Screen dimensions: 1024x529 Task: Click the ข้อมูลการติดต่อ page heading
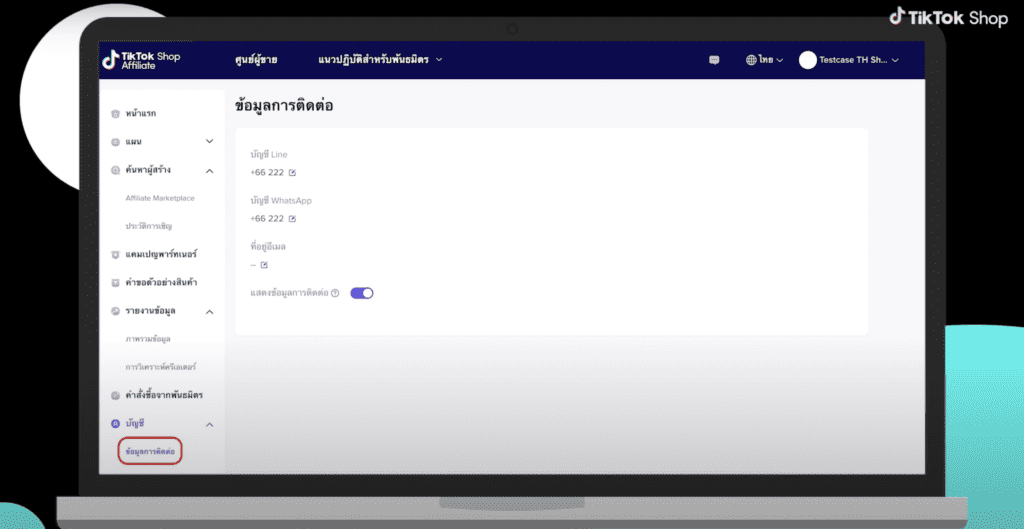pos(284,106)
